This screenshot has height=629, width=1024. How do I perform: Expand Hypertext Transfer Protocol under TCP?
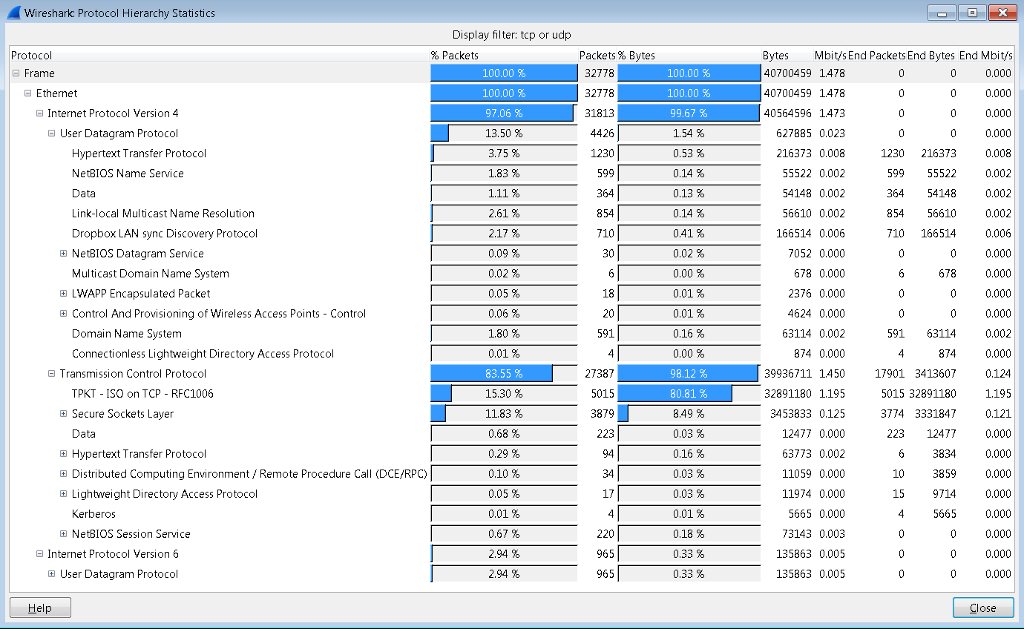click(63, 454)
